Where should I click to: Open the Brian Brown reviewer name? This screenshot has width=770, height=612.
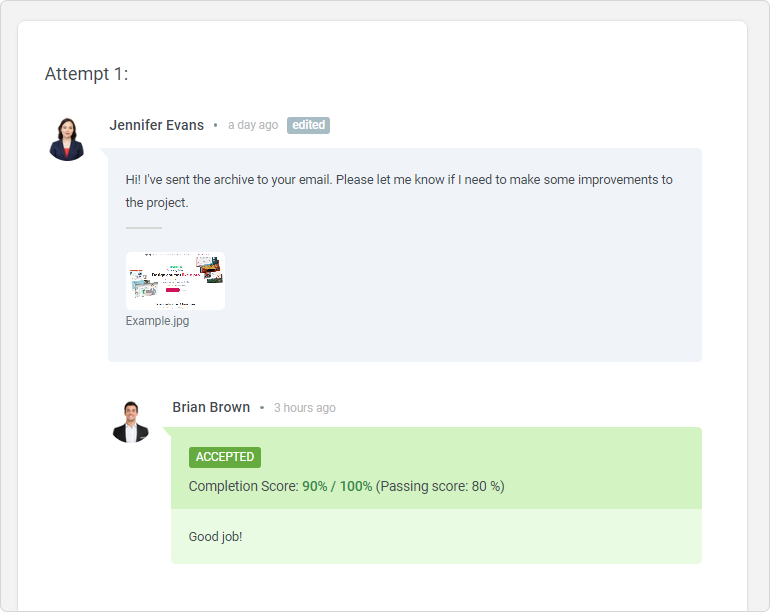(211, 407)
